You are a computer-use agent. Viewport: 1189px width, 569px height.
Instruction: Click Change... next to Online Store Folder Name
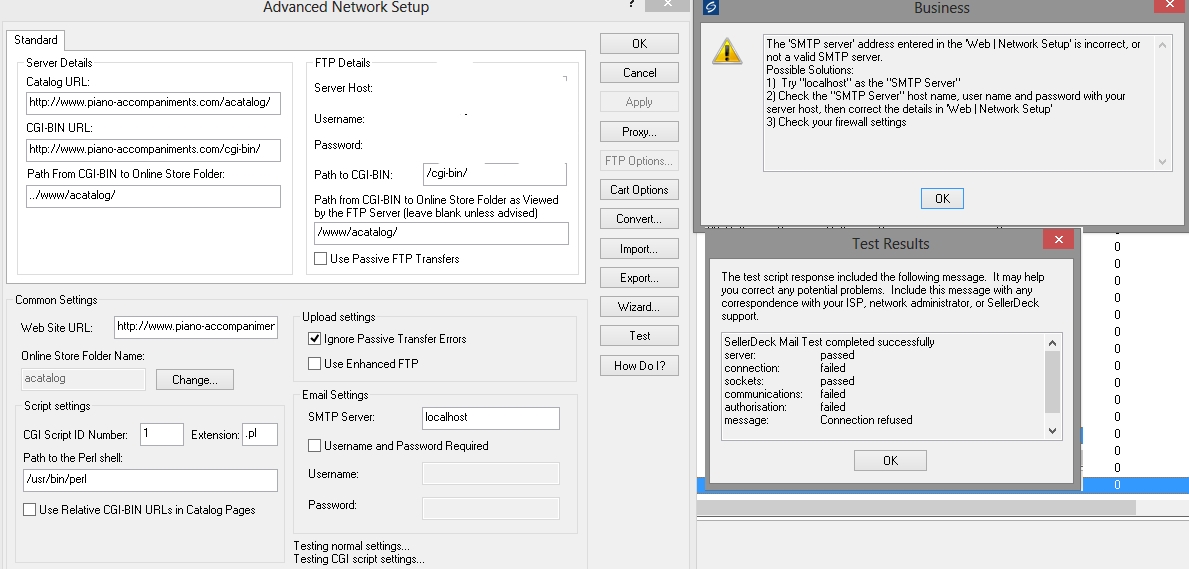[194, 380]
